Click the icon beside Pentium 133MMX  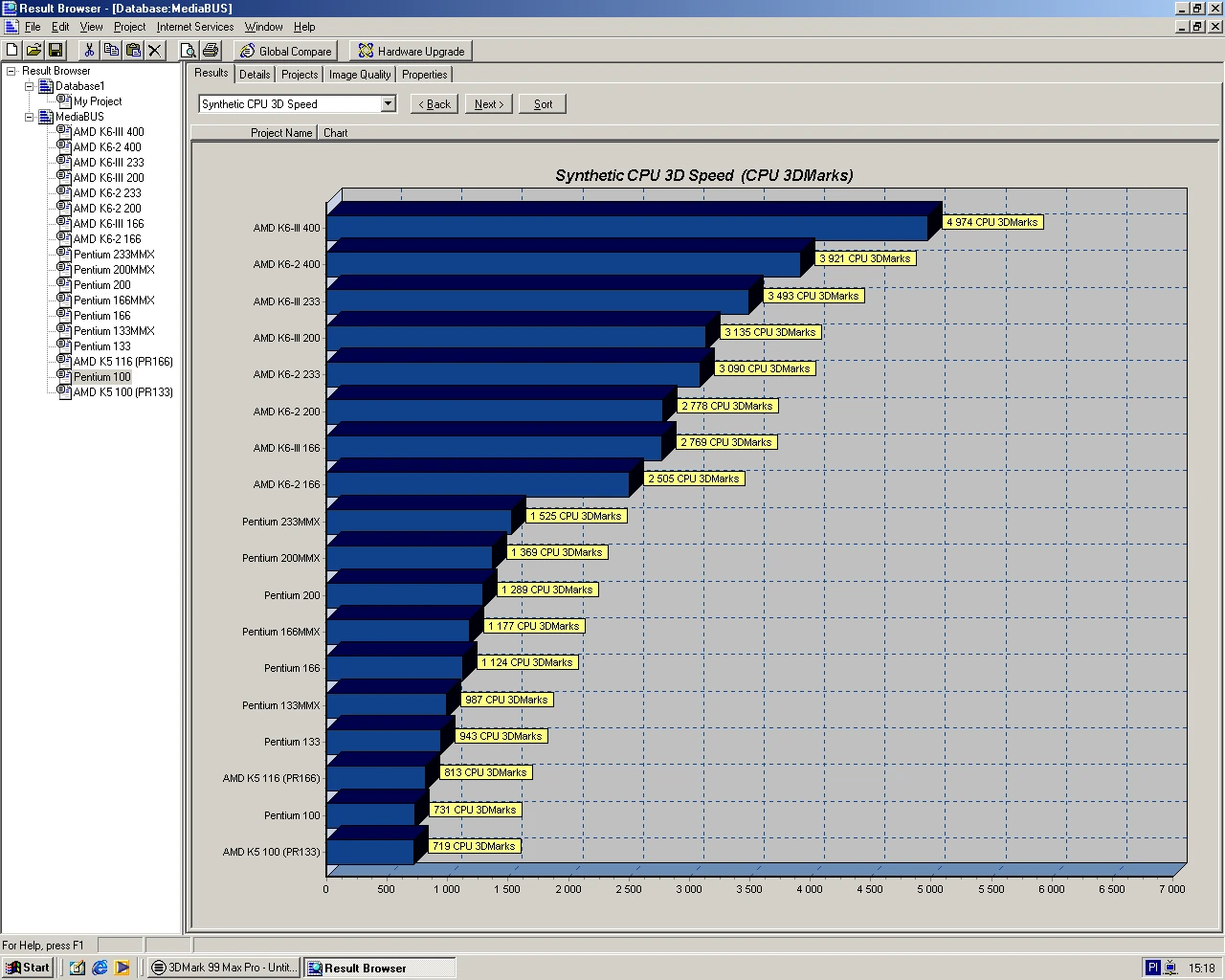[x=64, y=330]
